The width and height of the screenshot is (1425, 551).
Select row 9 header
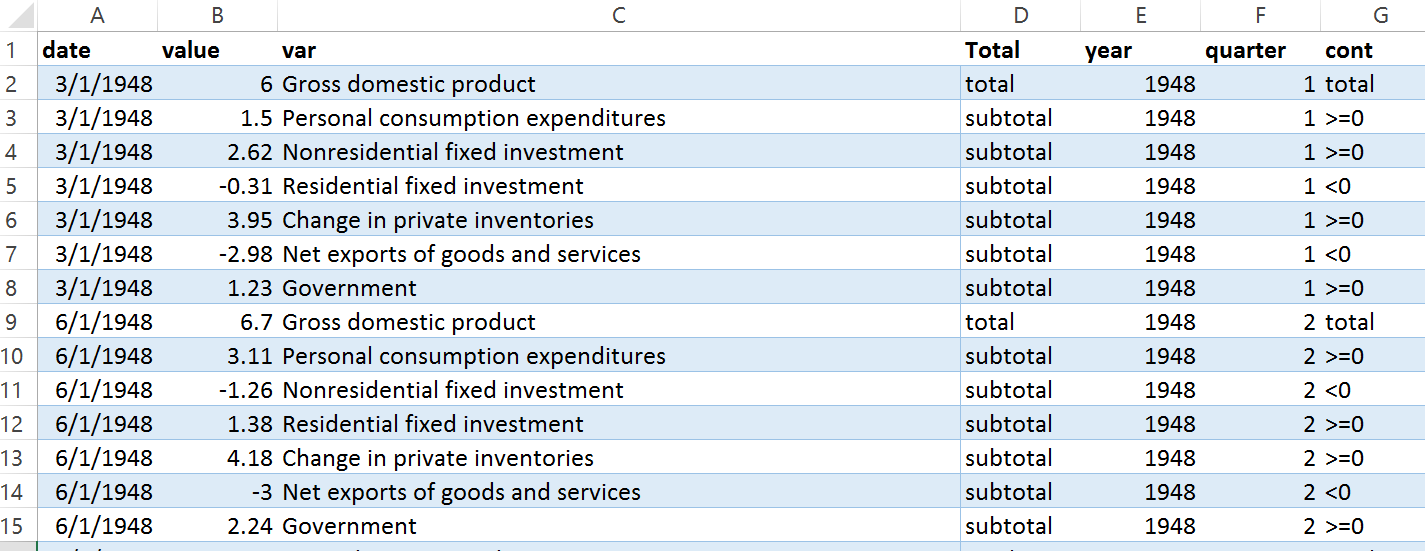[x=18, y=322]
